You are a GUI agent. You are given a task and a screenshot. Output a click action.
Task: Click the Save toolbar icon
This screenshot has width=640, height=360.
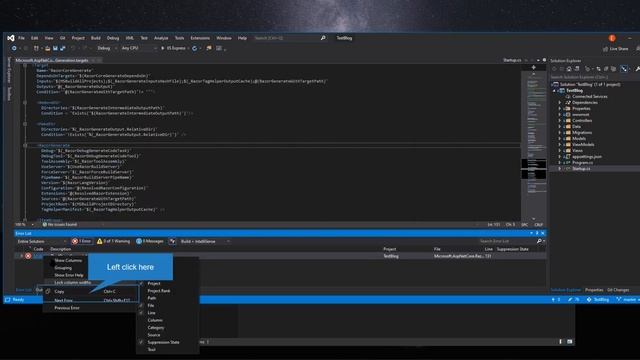(x=55, y=48)
